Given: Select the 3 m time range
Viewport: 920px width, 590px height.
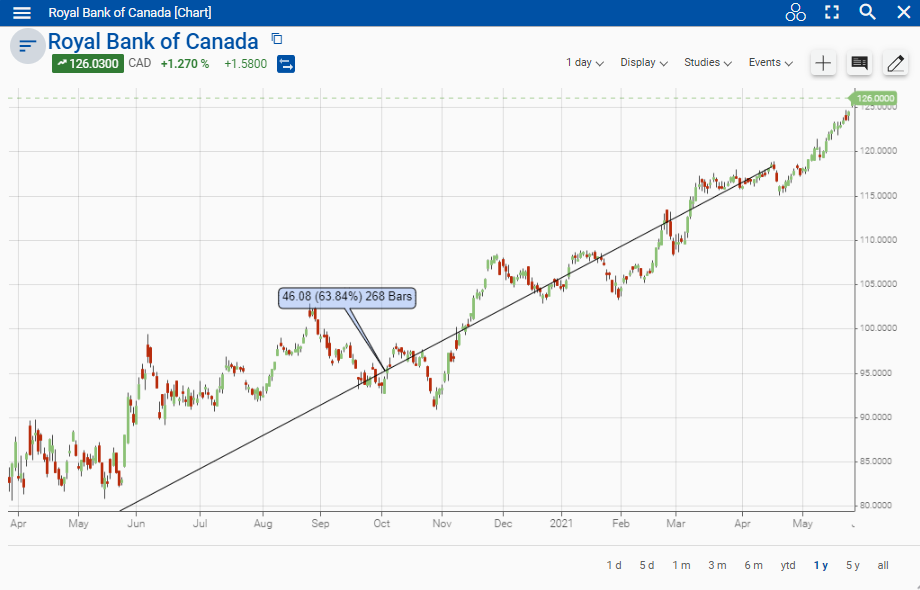Looking at the screenshot, I should coord(717,565).
